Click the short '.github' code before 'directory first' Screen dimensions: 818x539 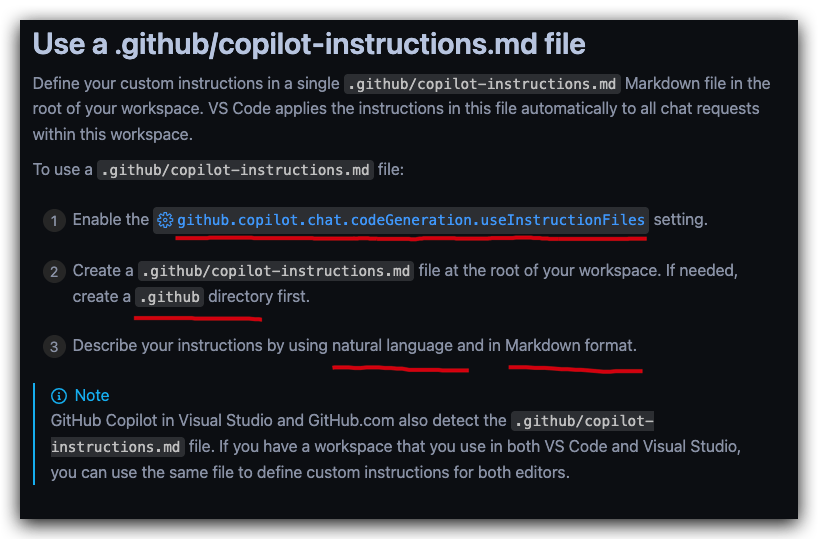[x=170, y=297]
